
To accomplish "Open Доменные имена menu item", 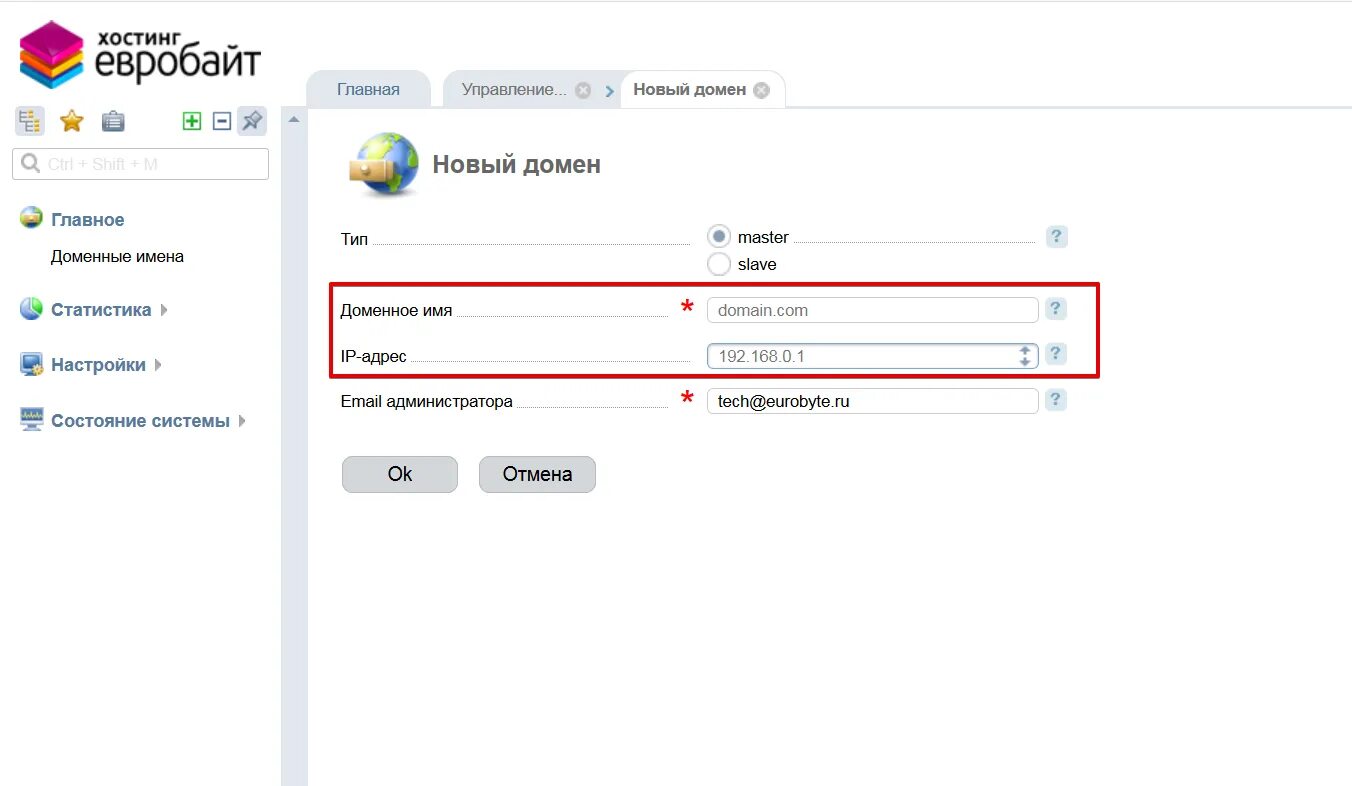I will tap(117, 256).
